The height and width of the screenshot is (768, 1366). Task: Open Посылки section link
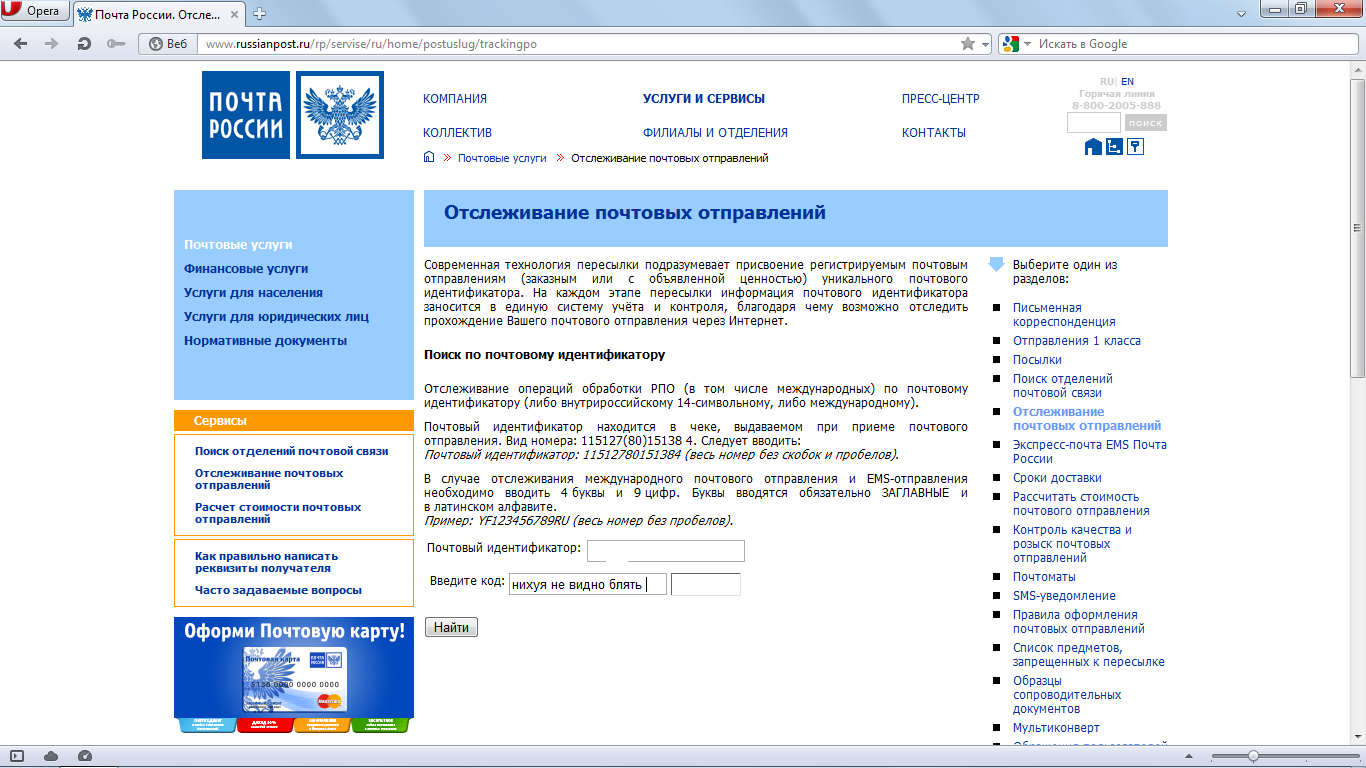click(1037, 360)
